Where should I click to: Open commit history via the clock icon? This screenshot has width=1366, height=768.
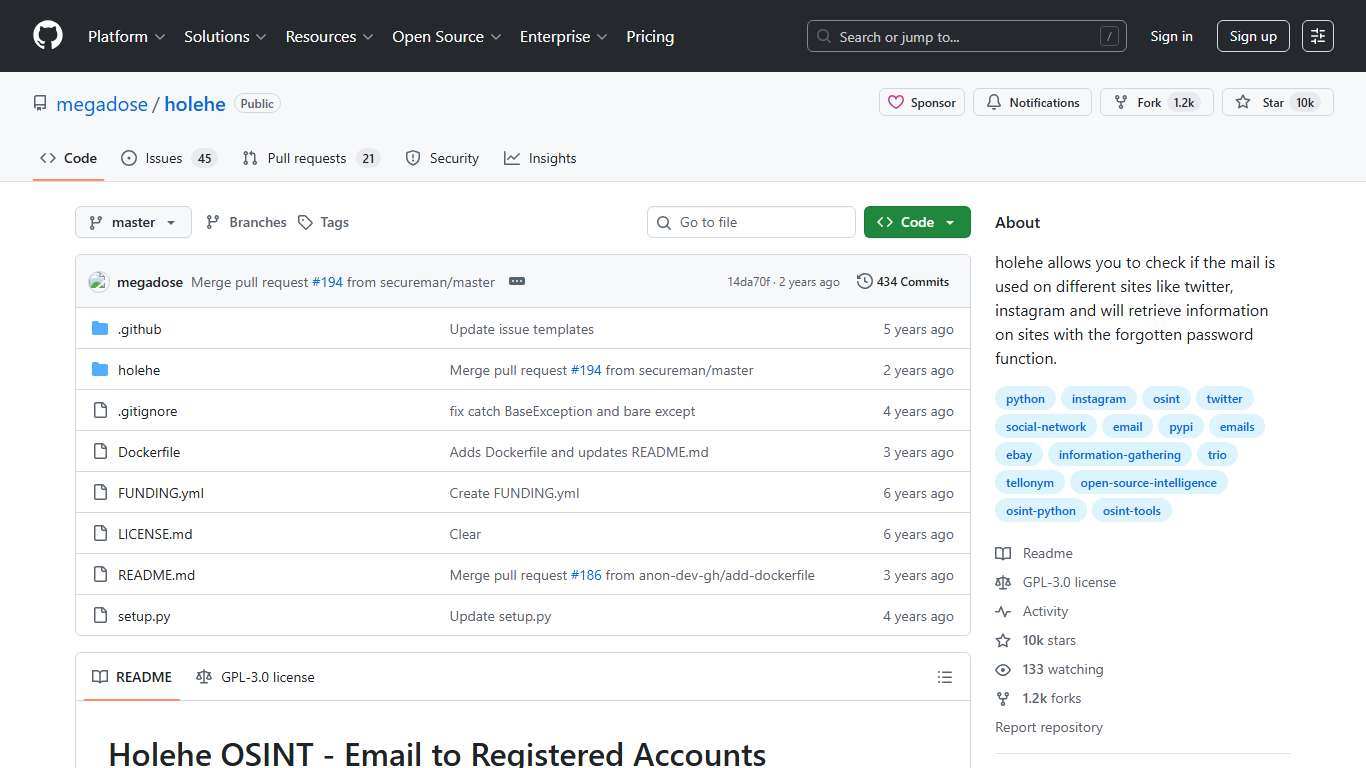[x=864, y=281]
